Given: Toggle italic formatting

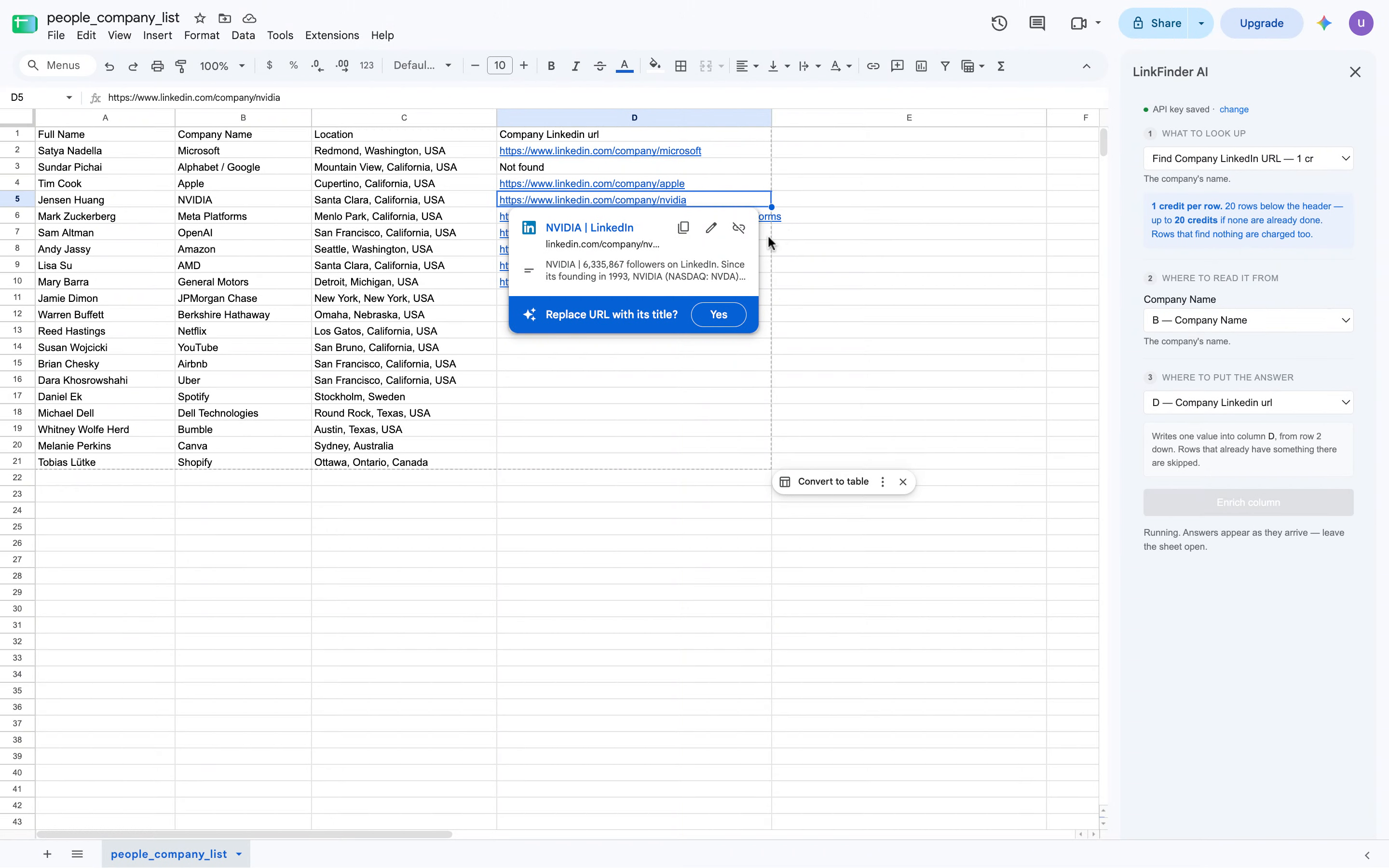Looking at the screenshot, I should tap(575, 66).
